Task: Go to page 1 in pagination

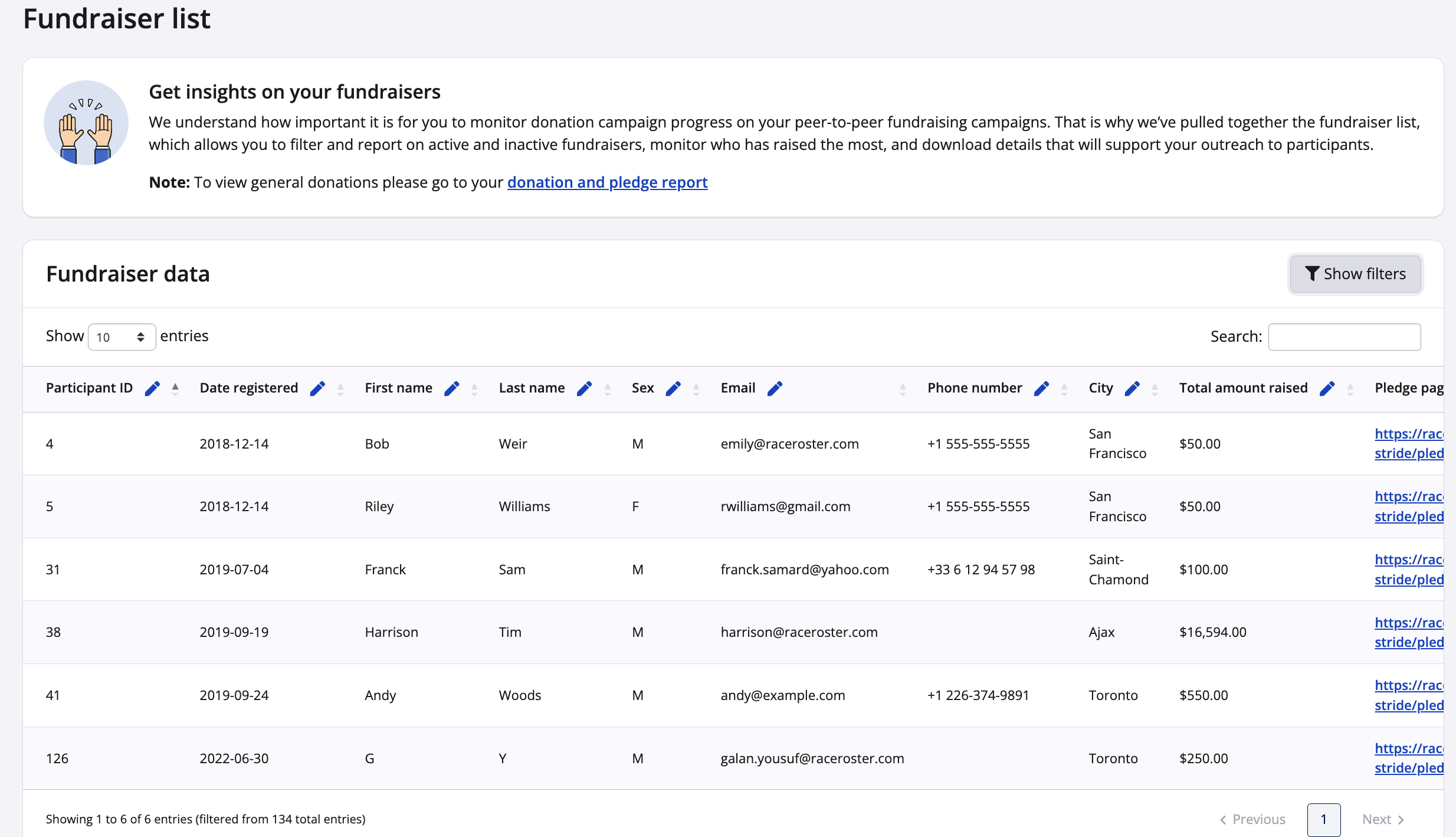Action: coord(1323,819)
